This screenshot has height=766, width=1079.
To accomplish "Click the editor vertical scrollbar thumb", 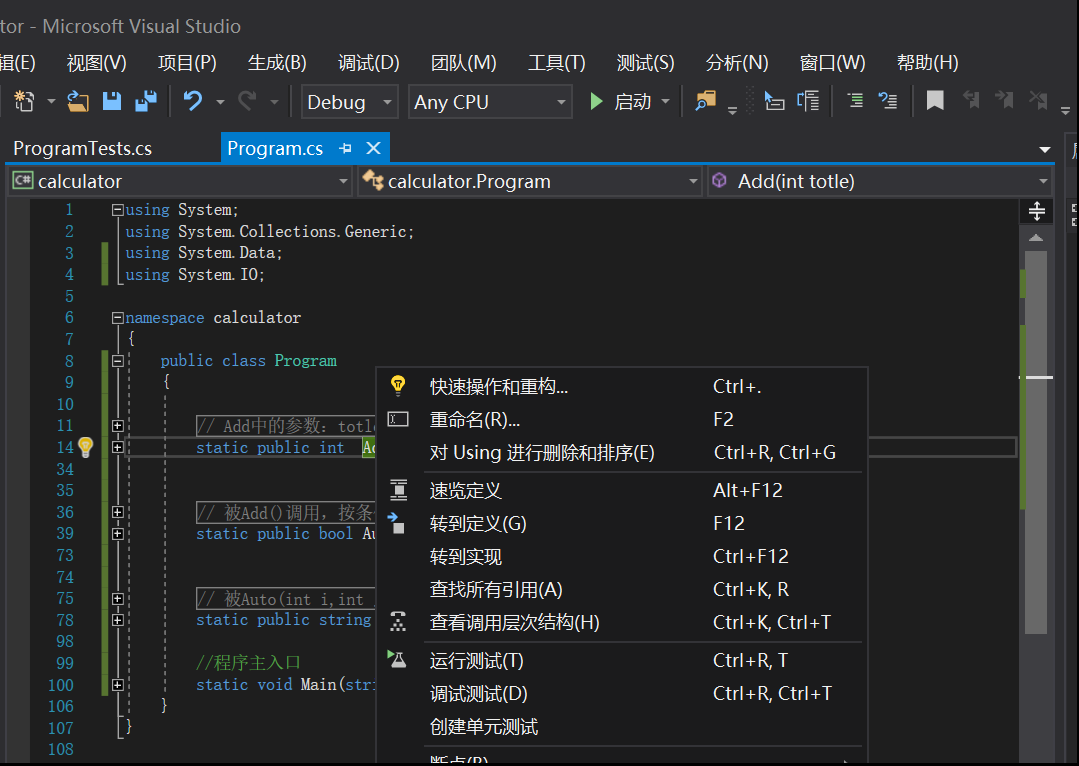I will pos(1036,440).
